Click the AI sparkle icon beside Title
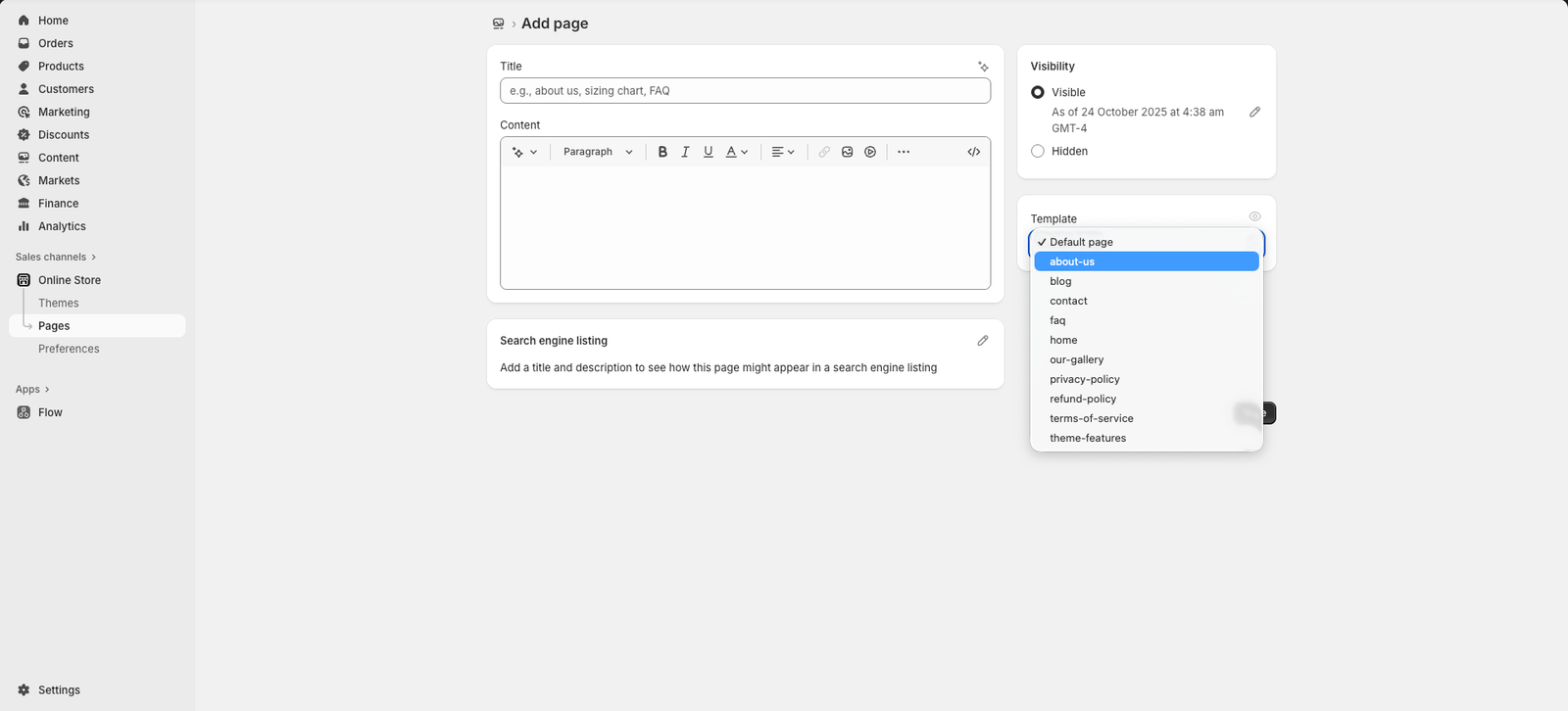 click(x=983, y=67)
